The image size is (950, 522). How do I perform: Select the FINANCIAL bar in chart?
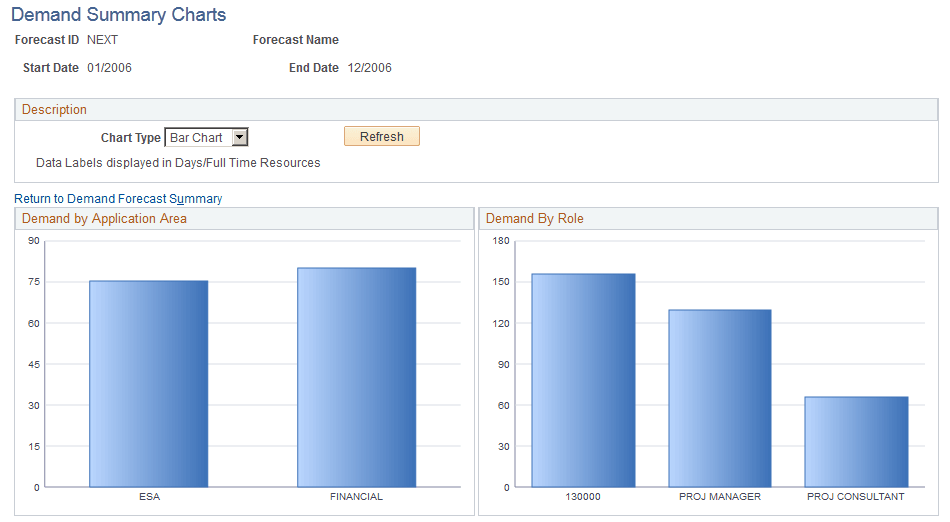coord(356,377)
